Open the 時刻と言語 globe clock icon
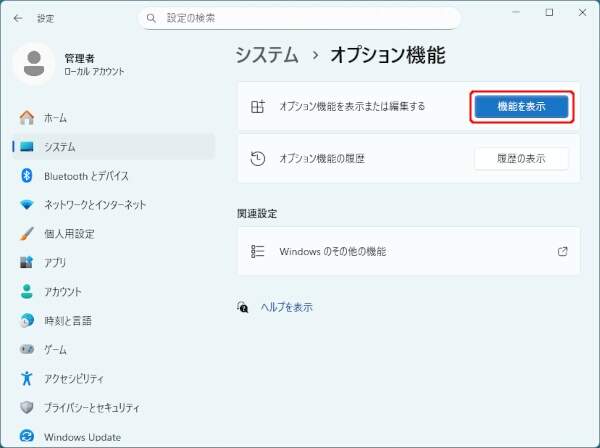Image resolution: width=600 pixels, height=448 pixels. (x=27, y=320)
